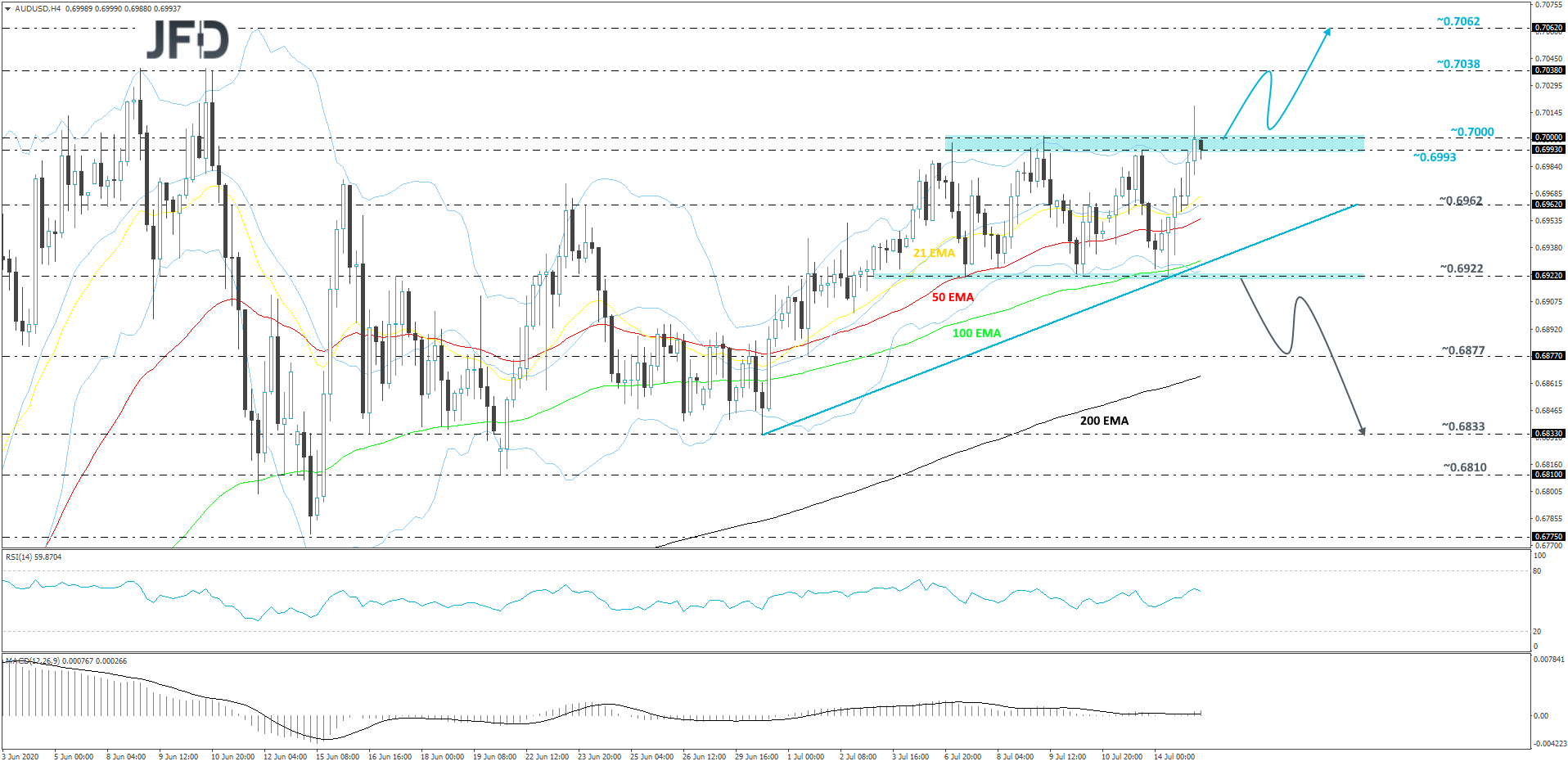Click the 0.69220 price axis tag
1568x766 pixels.
(x=1548, y=276)
